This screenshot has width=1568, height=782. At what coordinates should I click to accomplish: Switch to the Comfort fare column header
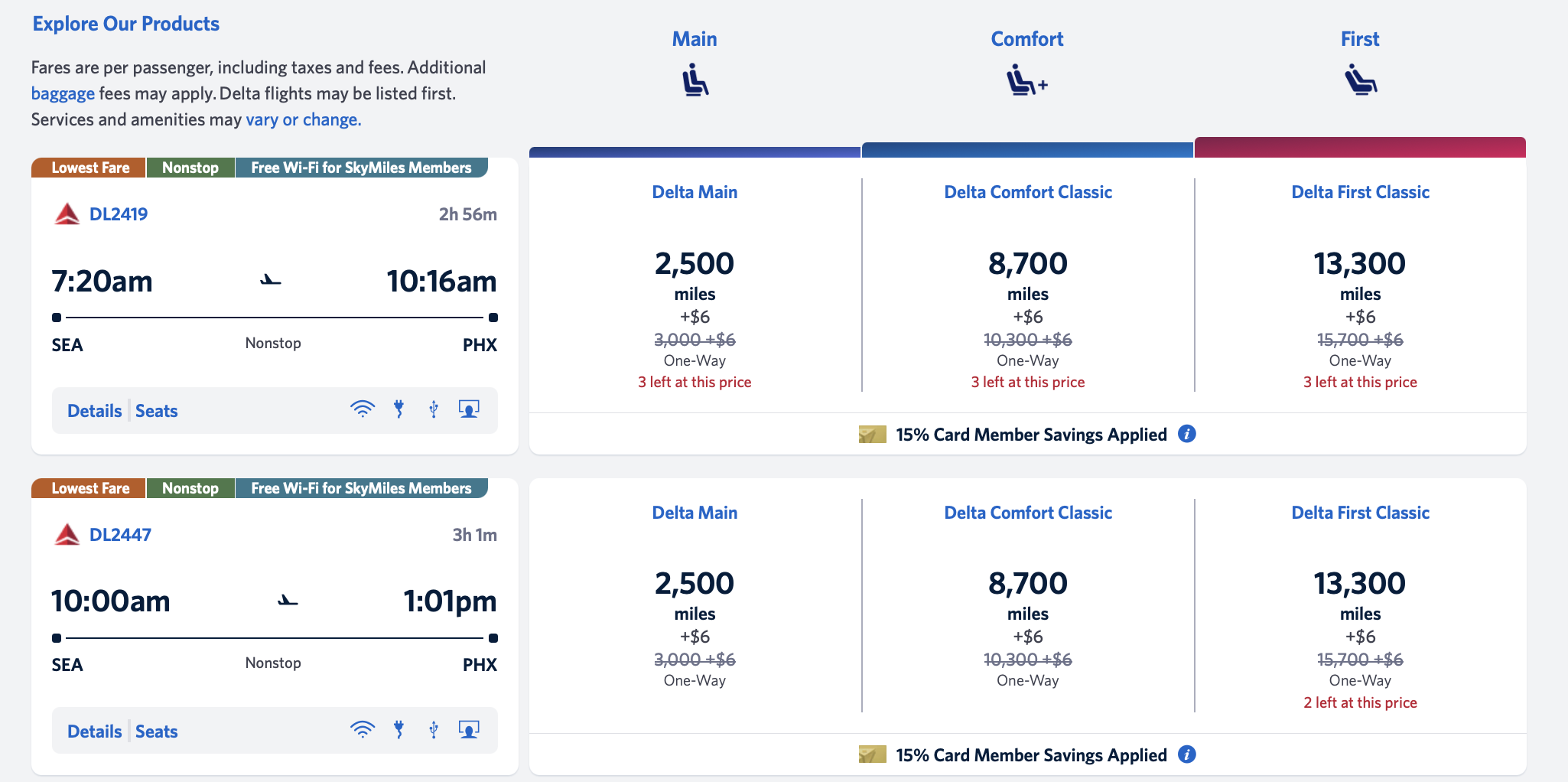(x=1026, y=38)
